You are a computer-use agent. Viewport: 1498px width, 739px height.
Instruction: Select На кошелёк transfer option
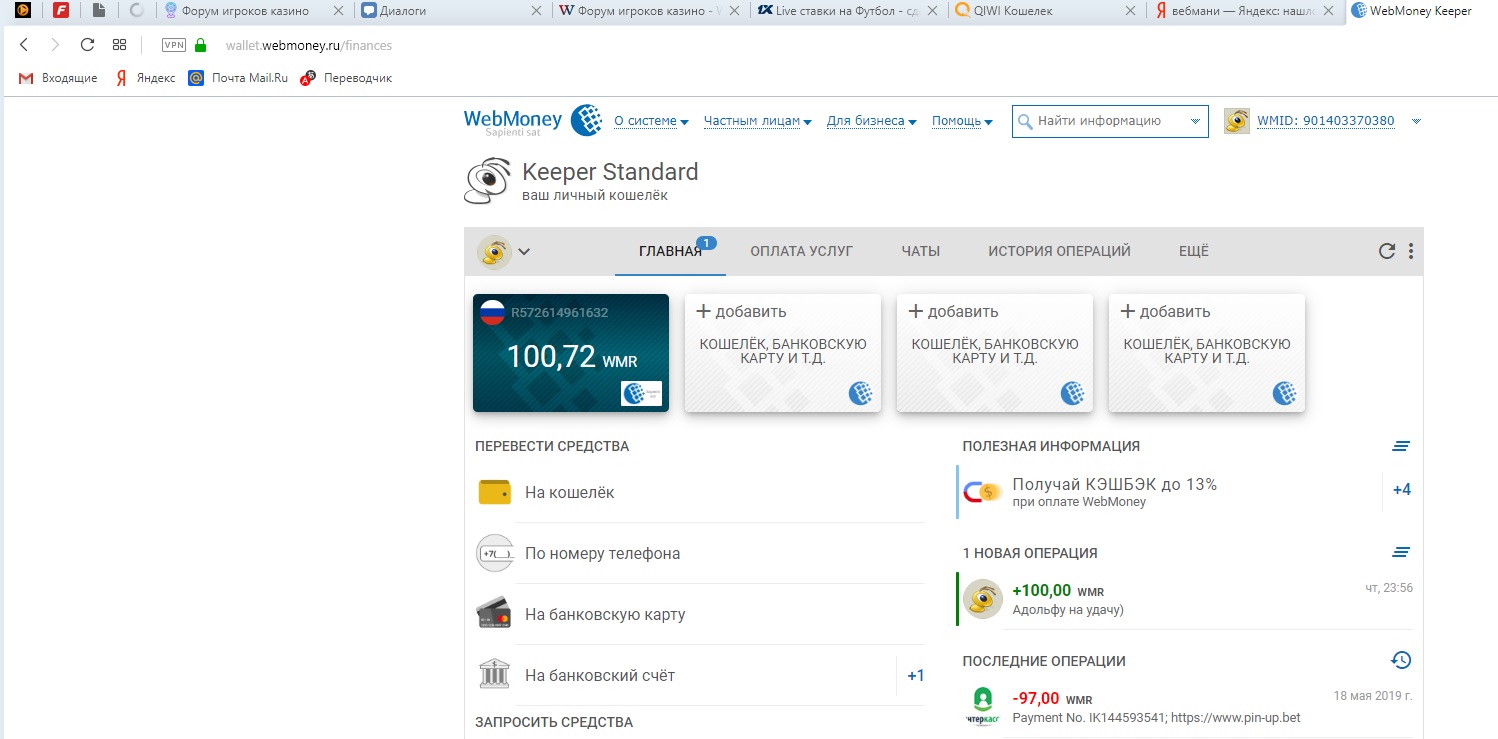coord(701,492)
